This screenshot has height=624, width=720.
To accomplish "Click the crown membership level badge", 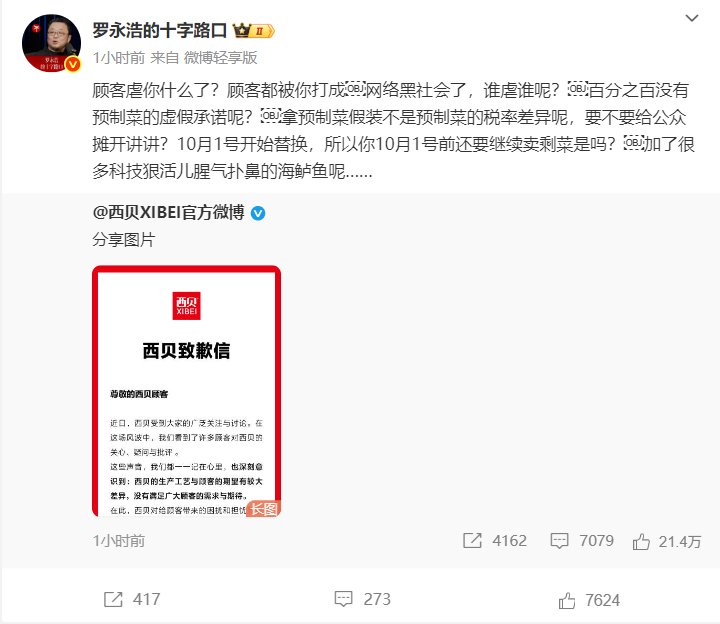I will (x=253, y=31).
